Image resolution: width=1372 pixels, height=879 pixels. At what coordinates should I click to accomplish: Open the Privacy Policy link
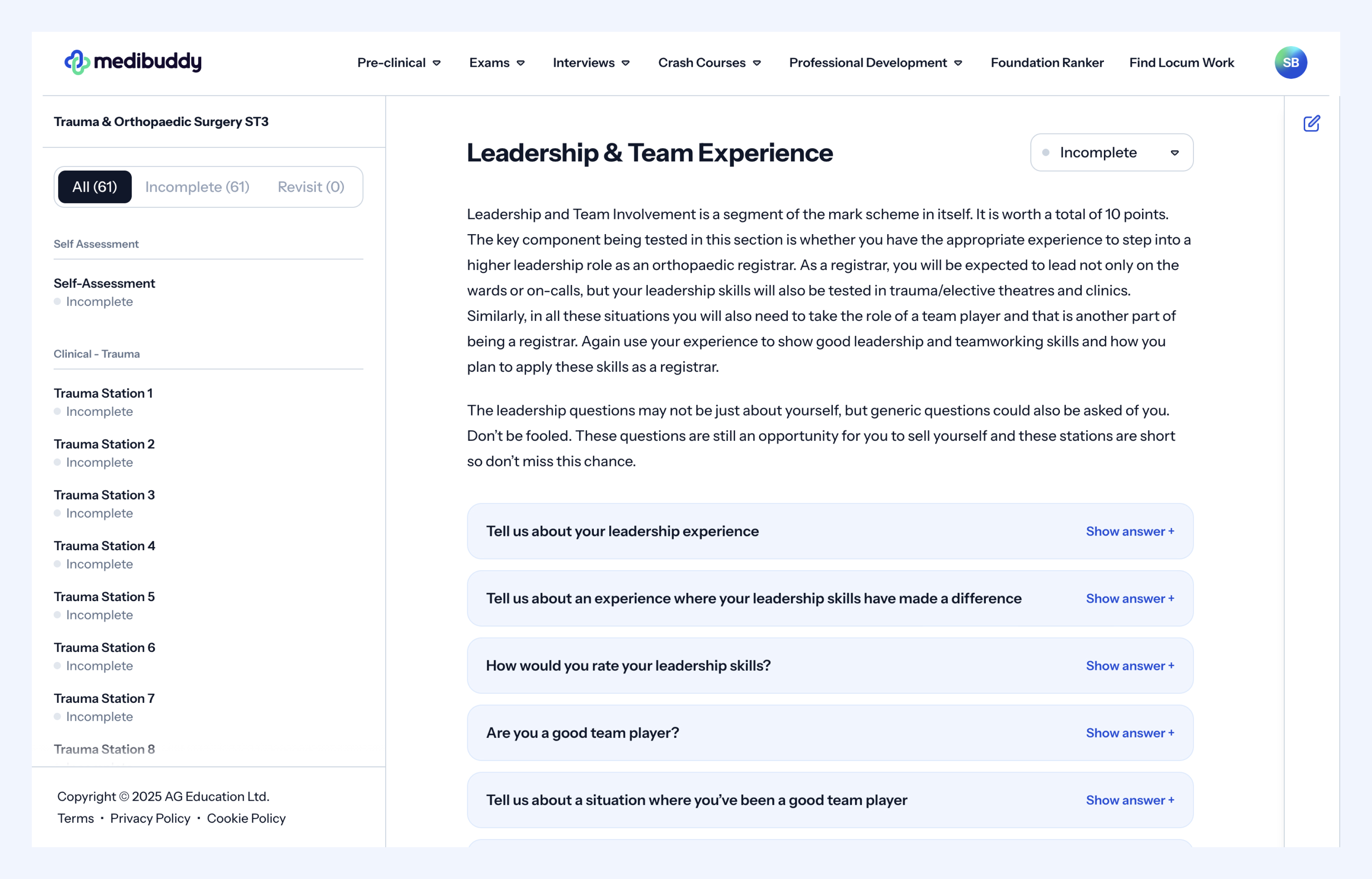pos(150,818)
